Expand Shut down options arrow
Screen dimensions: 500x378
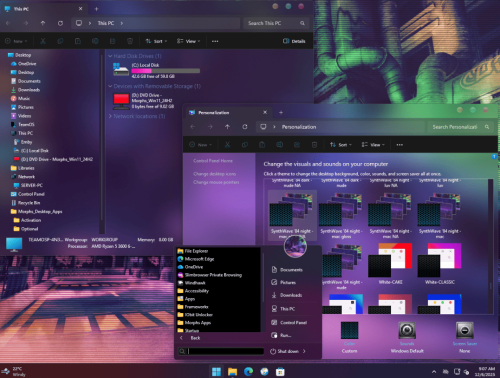[304, 351]
